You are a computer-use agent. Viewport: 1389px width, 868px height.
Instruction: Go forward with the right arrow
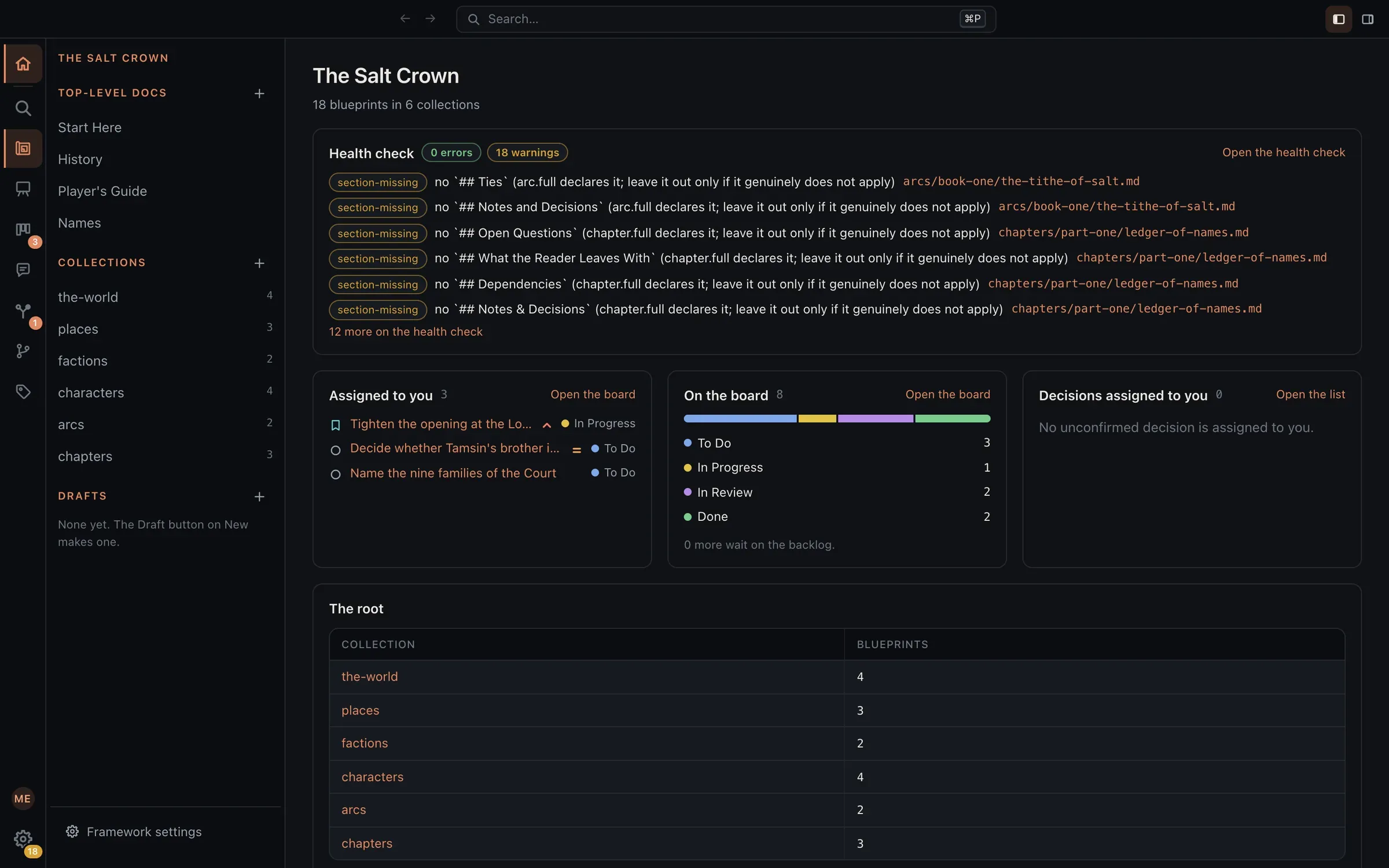click(x=430, y=19)
